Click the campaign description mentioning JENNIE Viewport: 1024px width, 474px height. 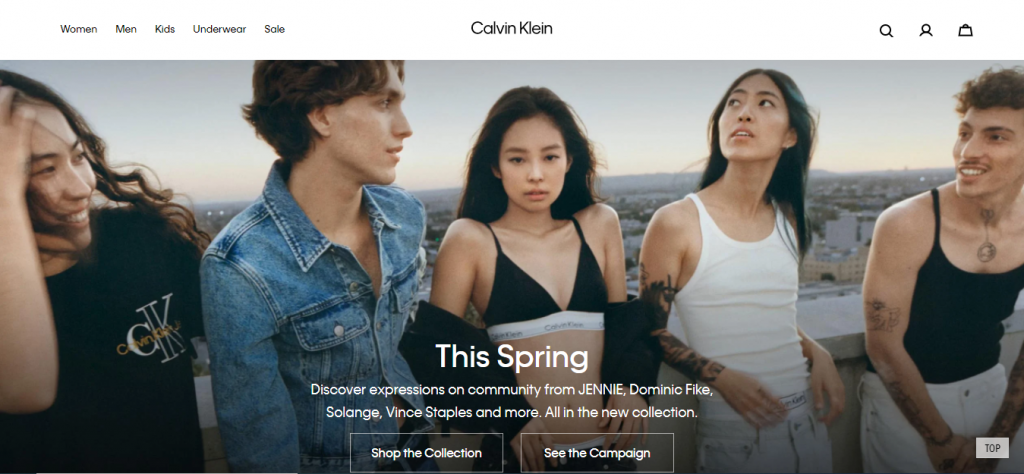click(511, 401)
